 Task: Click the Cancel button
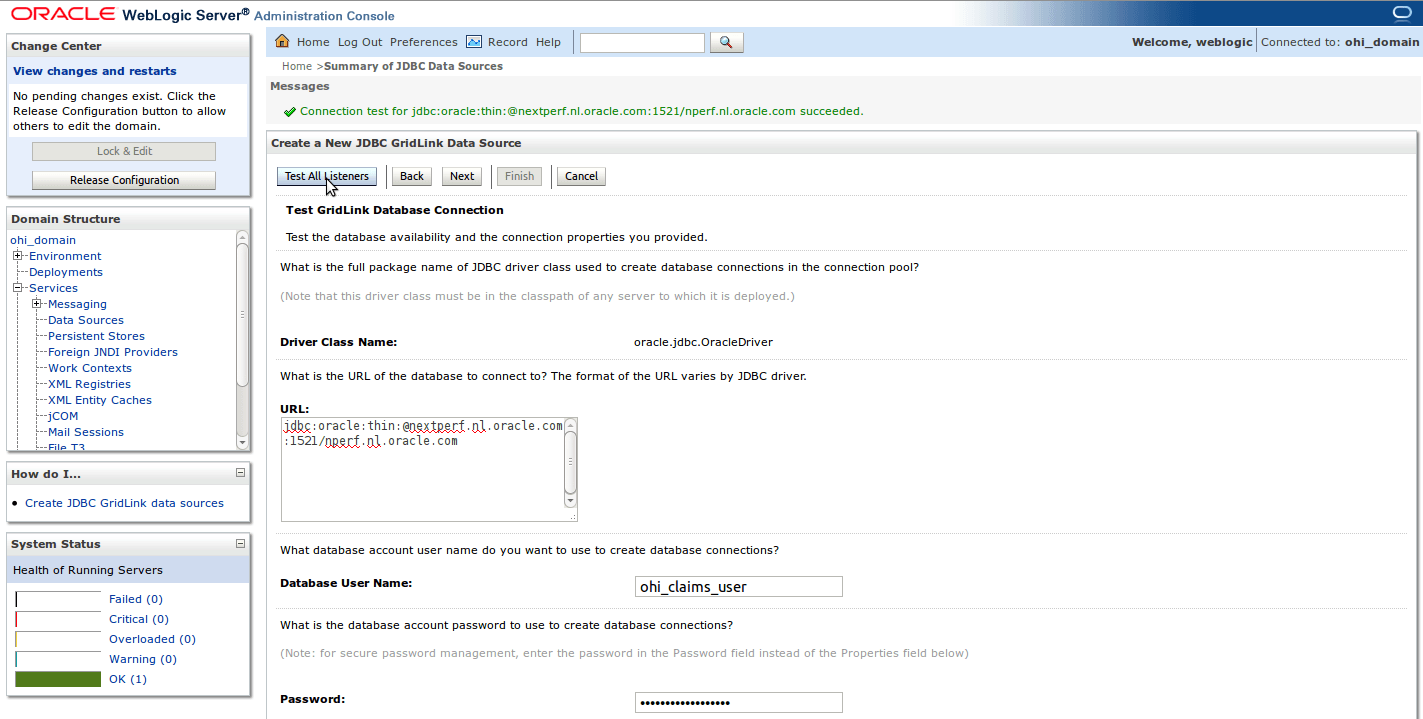(581, 176)
